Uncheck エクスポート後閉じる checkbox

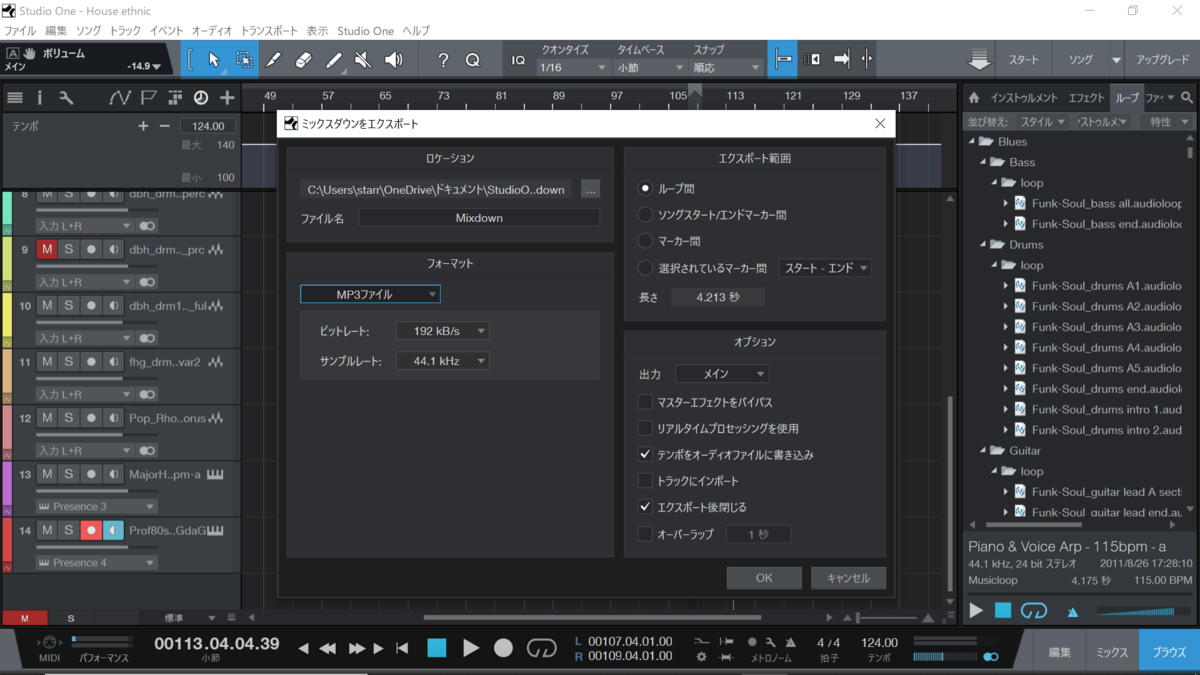[x=645, y=507]
